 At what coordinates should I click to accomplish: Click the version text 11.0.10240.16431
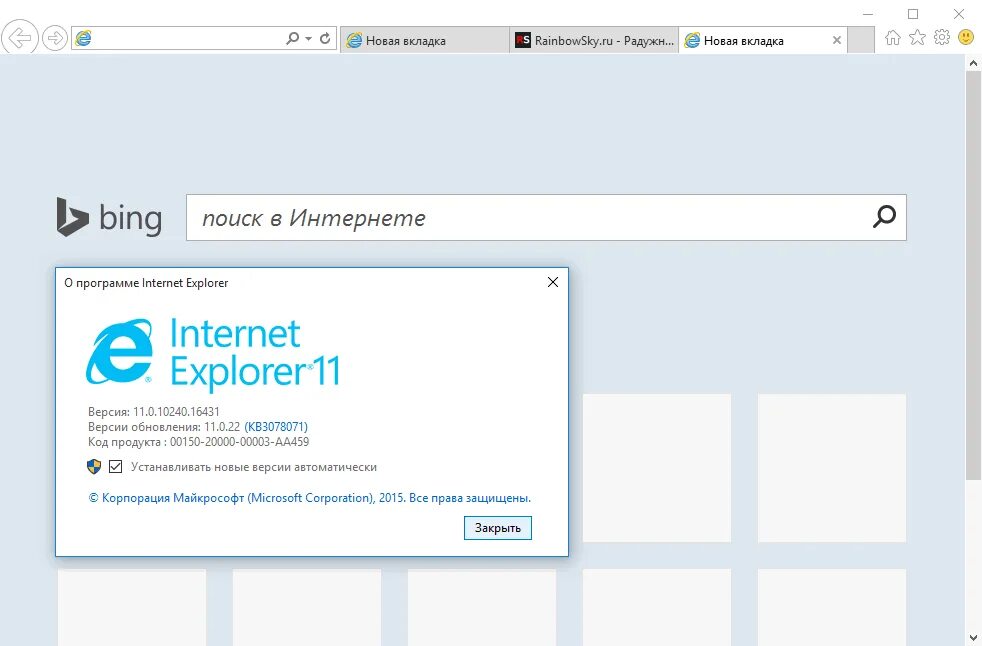[177, 412]
